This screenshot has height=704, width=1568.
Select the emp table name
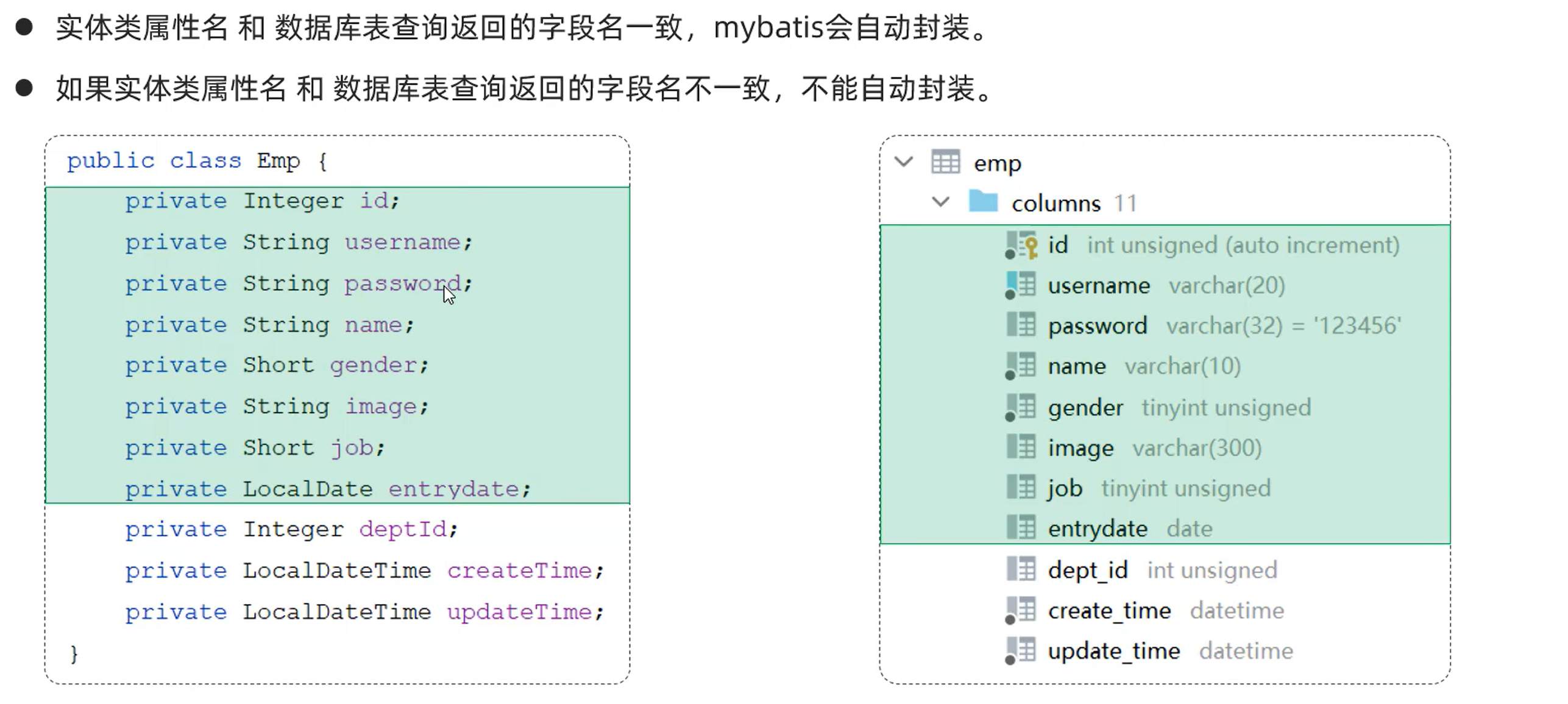pos(997,164)
